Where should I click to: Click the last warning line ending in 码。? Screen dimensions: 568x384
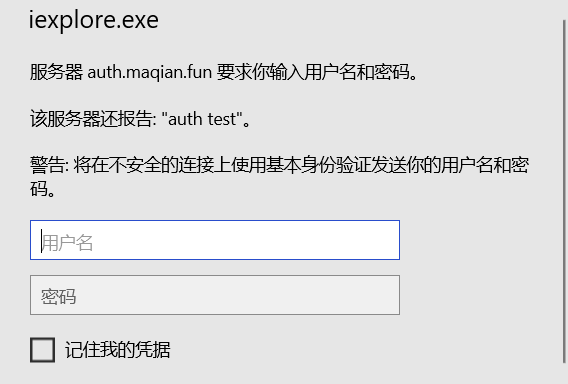pyautogui.click(x=43, y=189)
